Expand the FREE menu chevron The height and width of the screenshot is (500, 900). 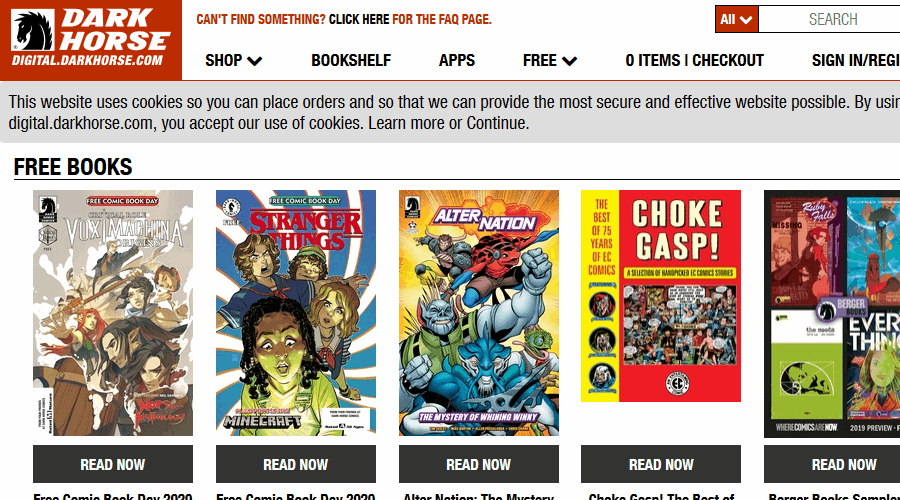(569, 61)
